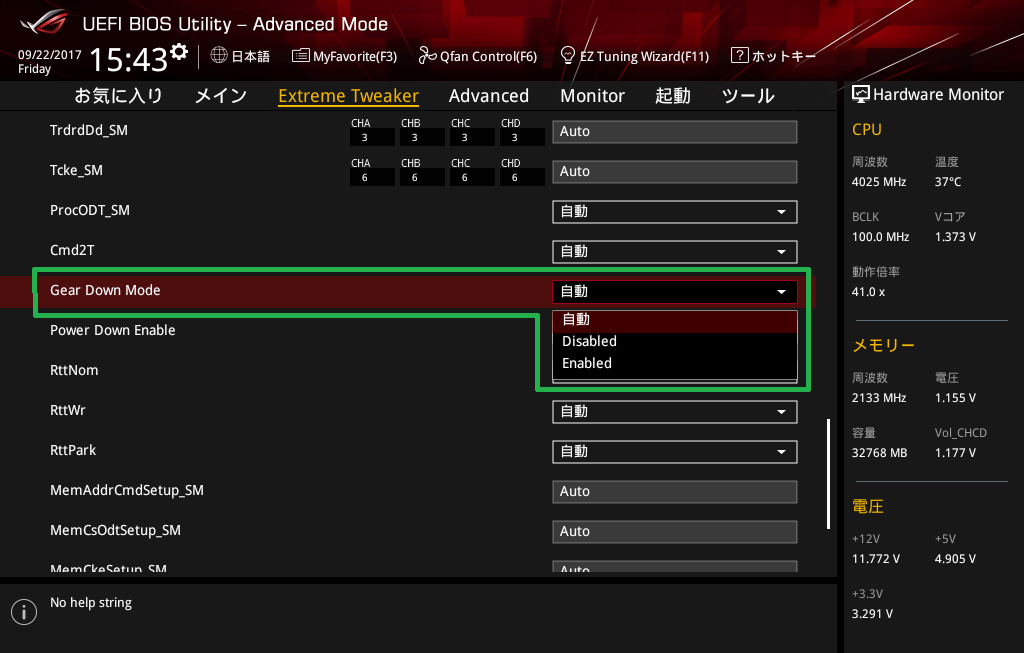Click the TrdrdDd_SM Auto input field
The image size is (1024, 653).
click(675, 132)
